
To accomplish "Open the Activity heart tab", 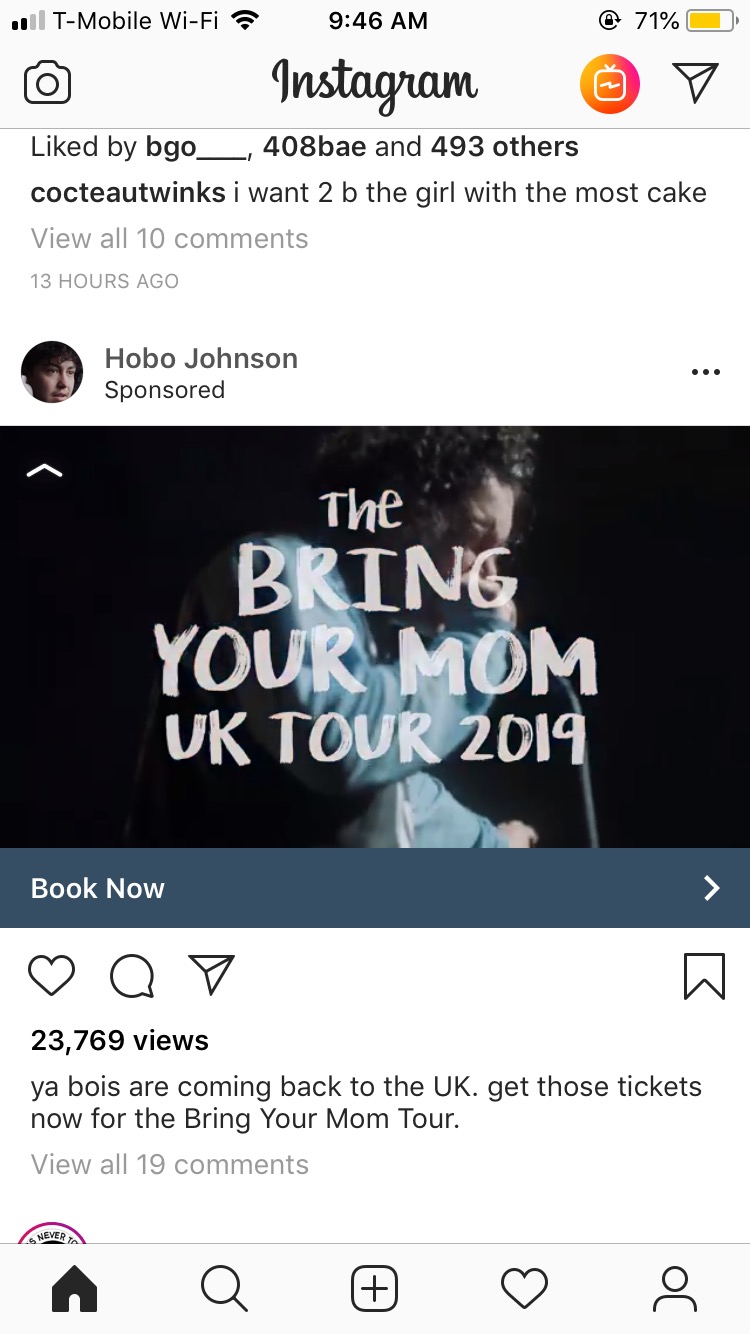I will (x=524, y=1289).
